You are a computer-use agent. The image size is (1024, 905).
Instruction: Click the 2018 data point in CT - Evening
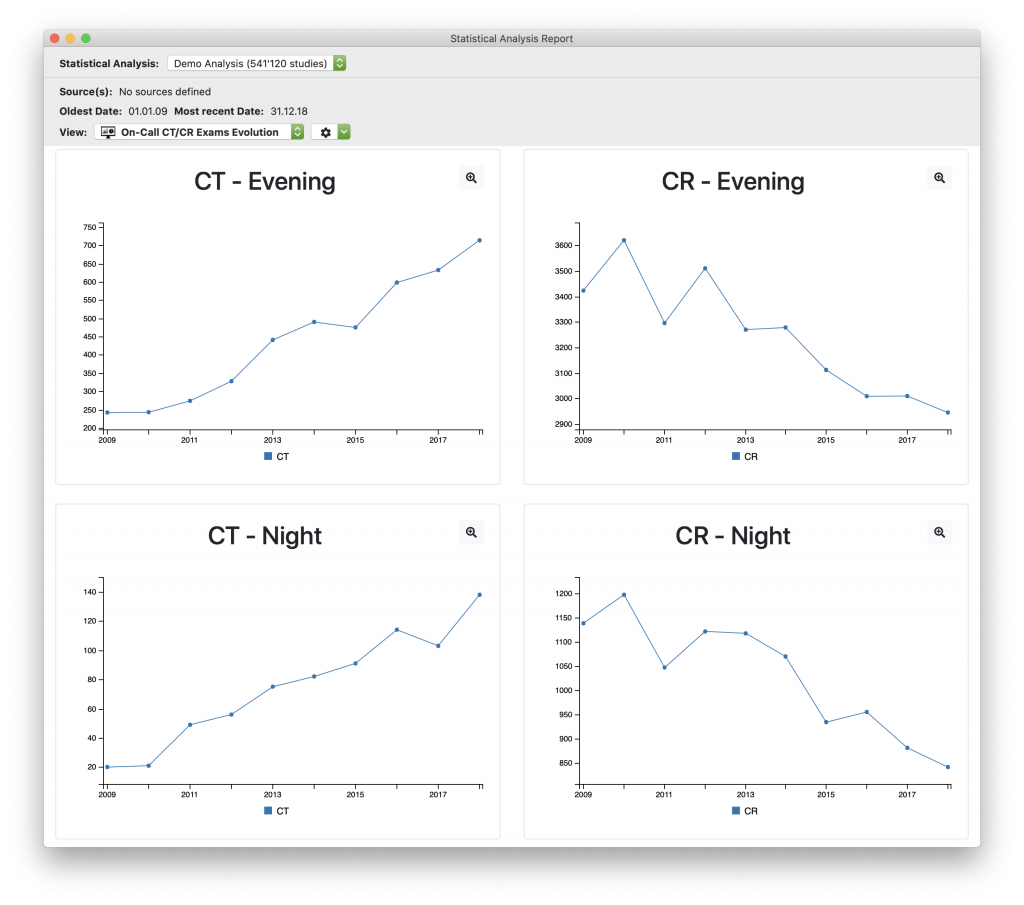(479, 240)
